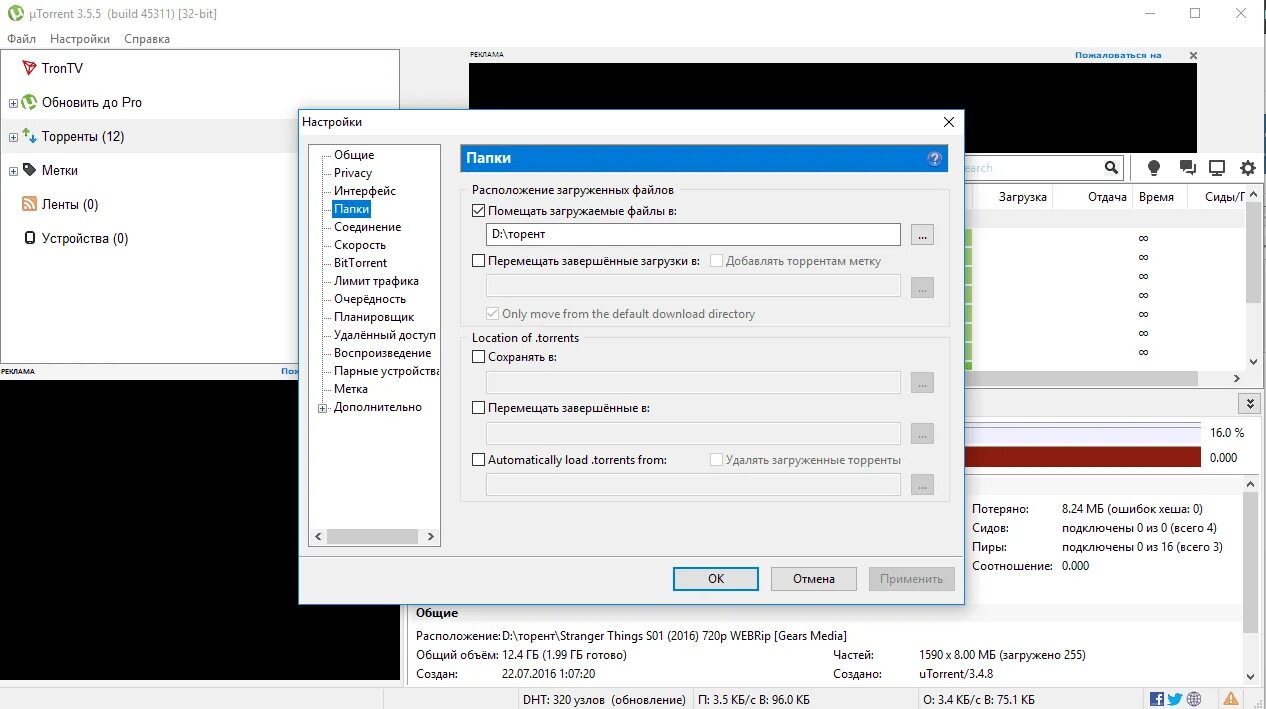Viewport: 1266px width, 709px height.
Task: Click the 16.0 % download progress bar
Action: (1082, 433)
